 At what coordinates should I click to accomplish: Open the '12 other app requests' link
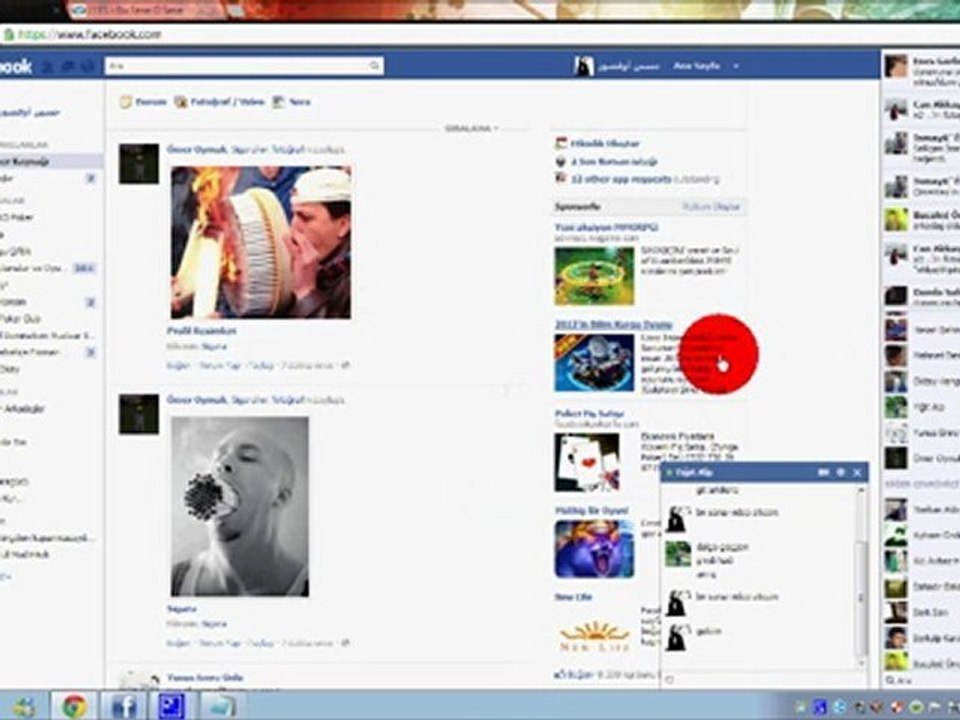click(x=621, y=179)
